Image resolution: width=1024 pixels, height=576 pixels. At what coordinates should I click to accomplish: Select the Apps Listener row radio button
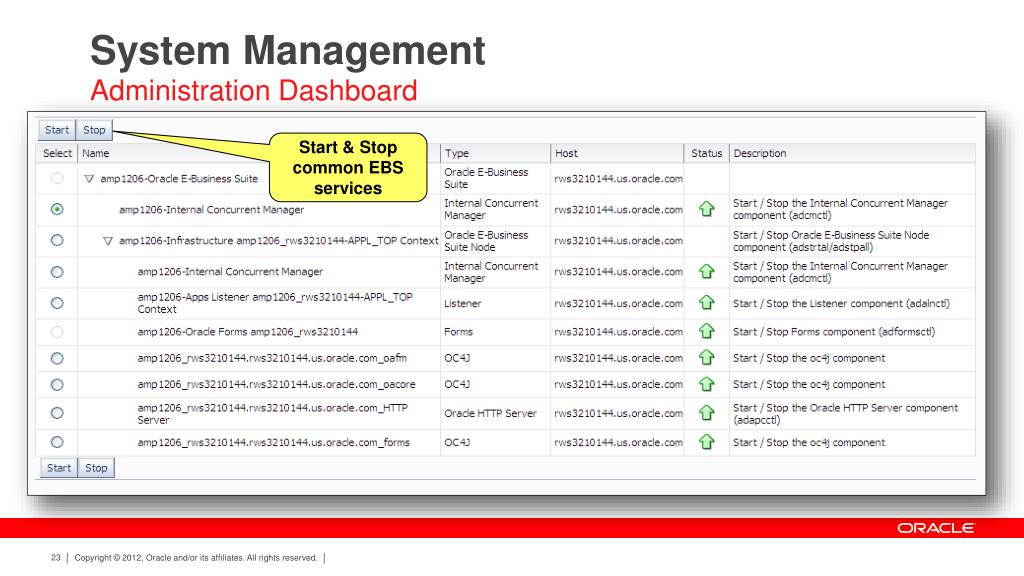(x=57, y=303)
